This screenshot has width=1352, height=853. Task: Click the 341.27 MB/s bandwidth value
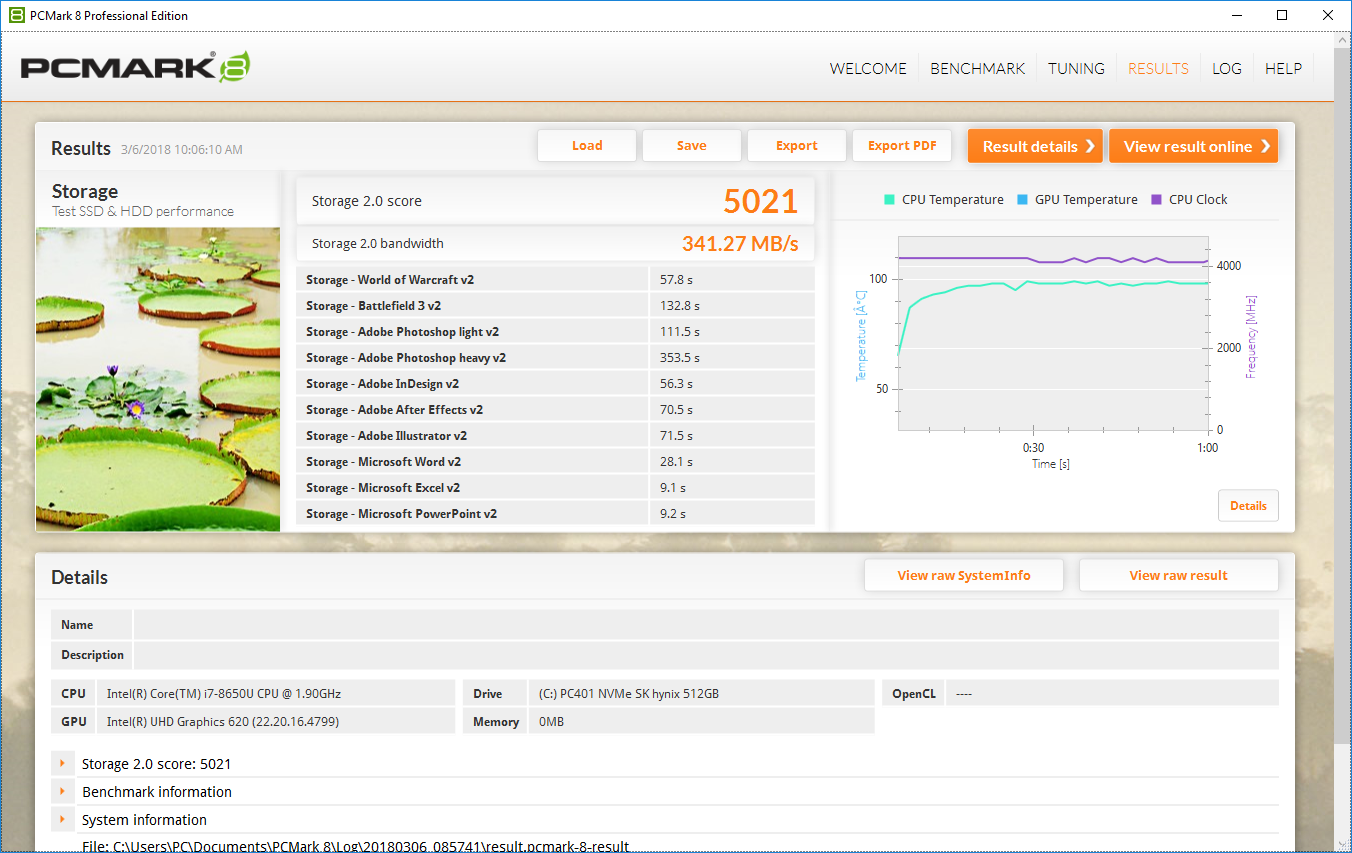pos(740,243)
